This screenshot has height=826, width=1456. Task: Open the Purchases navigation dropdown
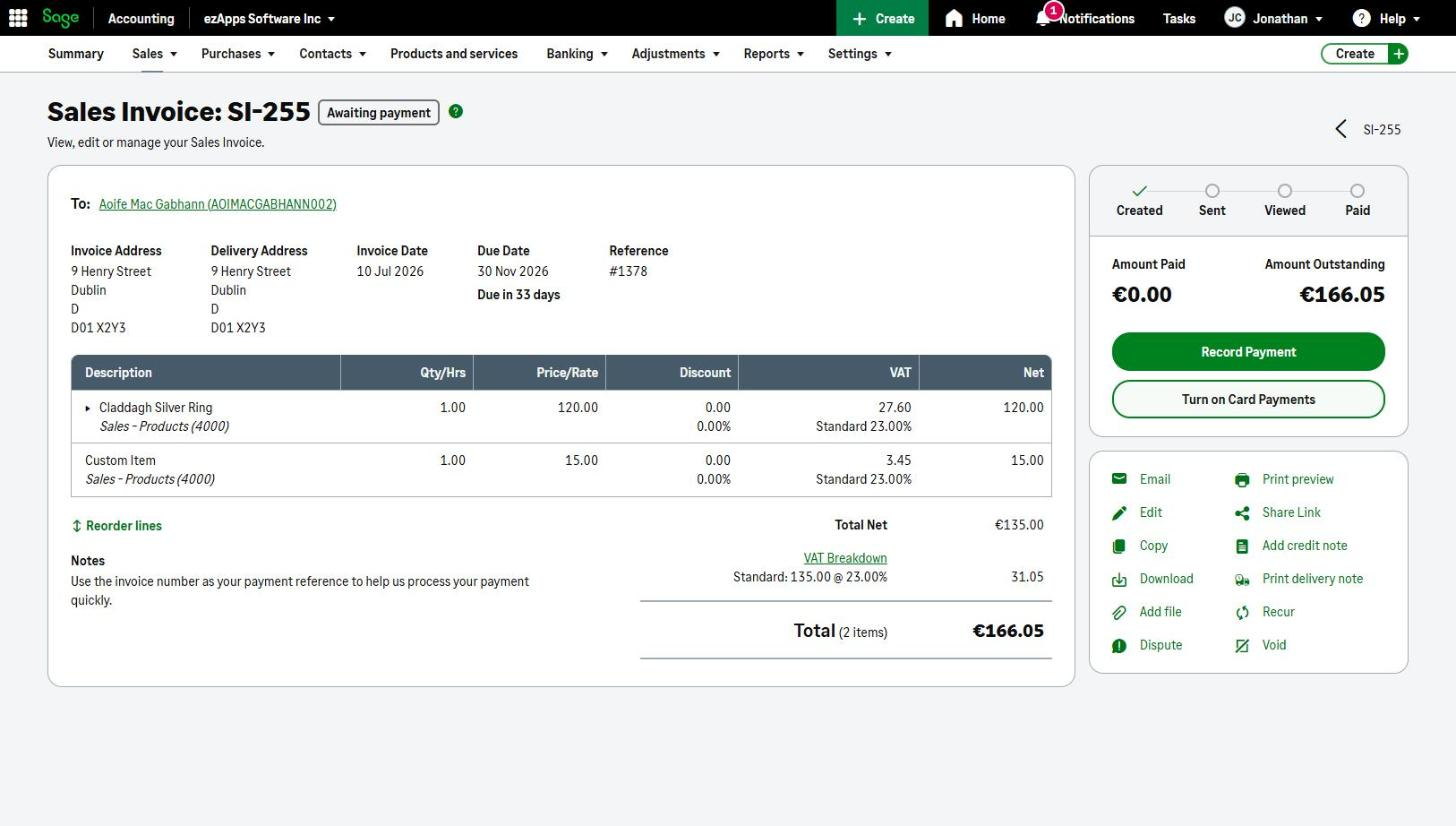coord(238,54)
